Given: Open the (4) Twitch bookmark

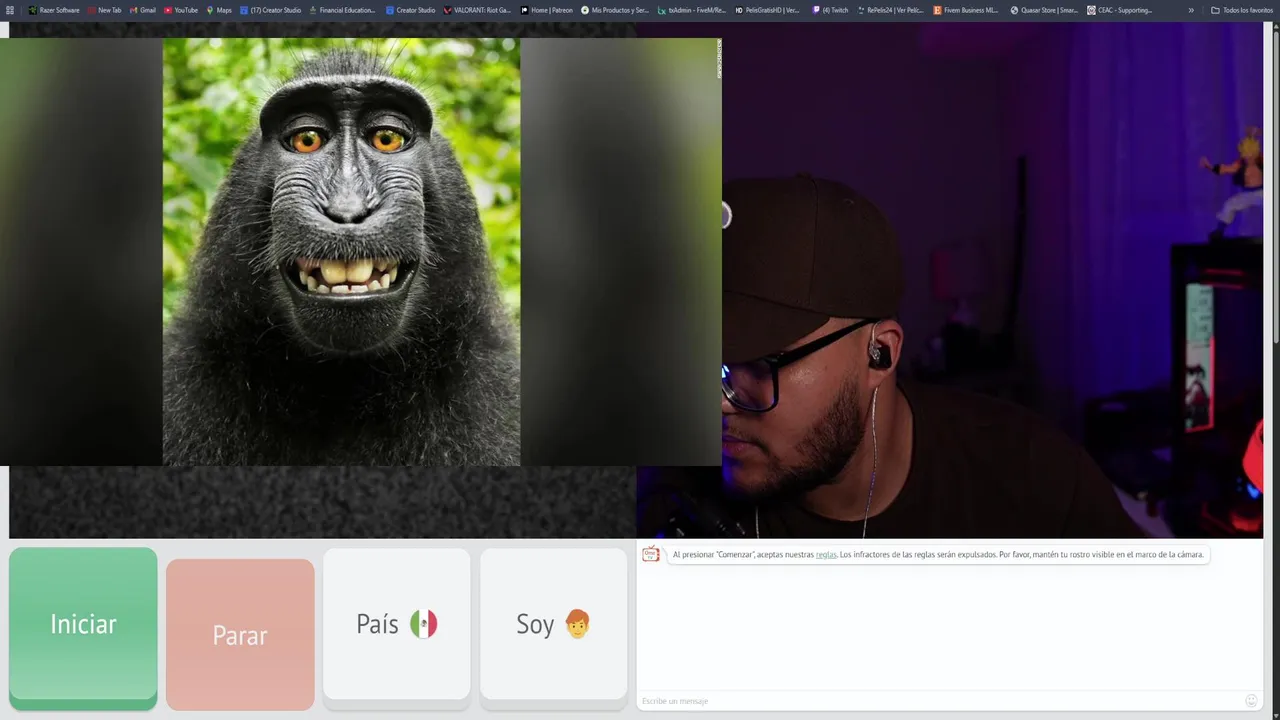Looking at the screenshot, I should (830, 10).
